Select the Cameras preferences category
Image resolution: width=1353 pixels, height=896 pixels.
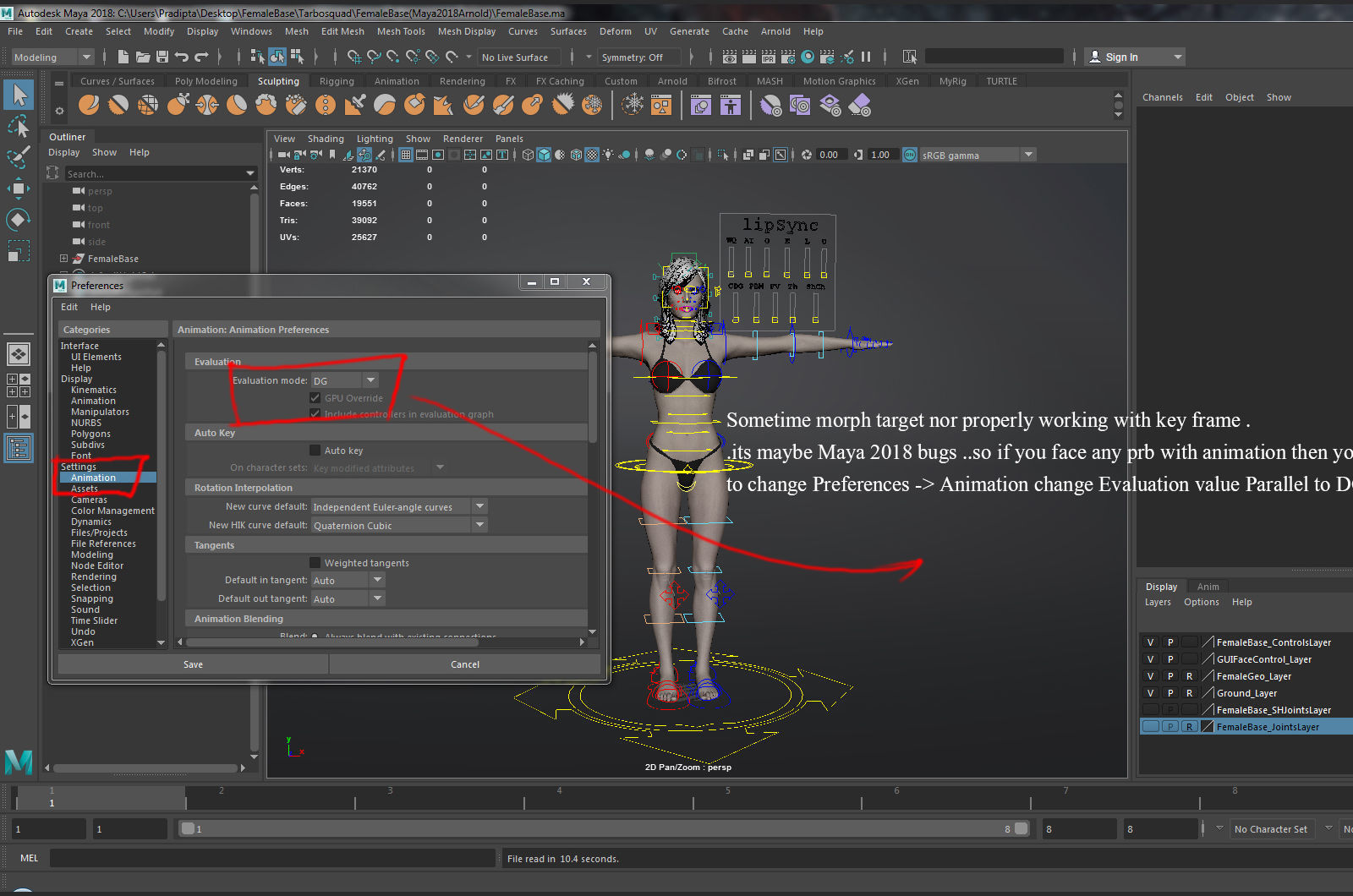coord(89,500)
